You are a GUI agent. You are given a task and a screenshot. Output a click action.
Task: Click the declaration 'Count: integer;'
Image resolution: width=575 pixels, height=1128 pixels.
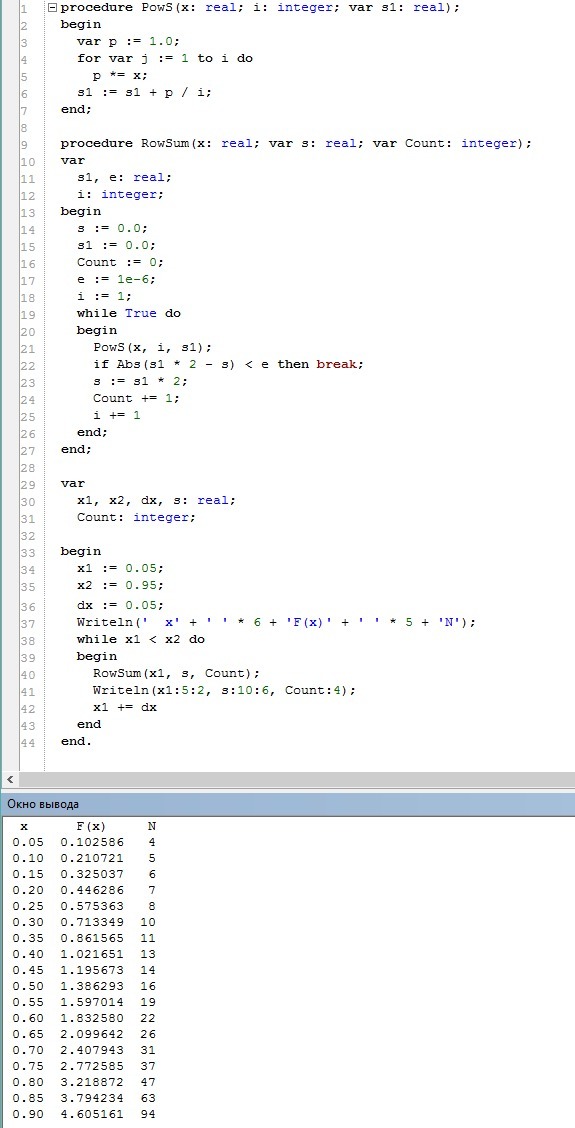point(137,517)
